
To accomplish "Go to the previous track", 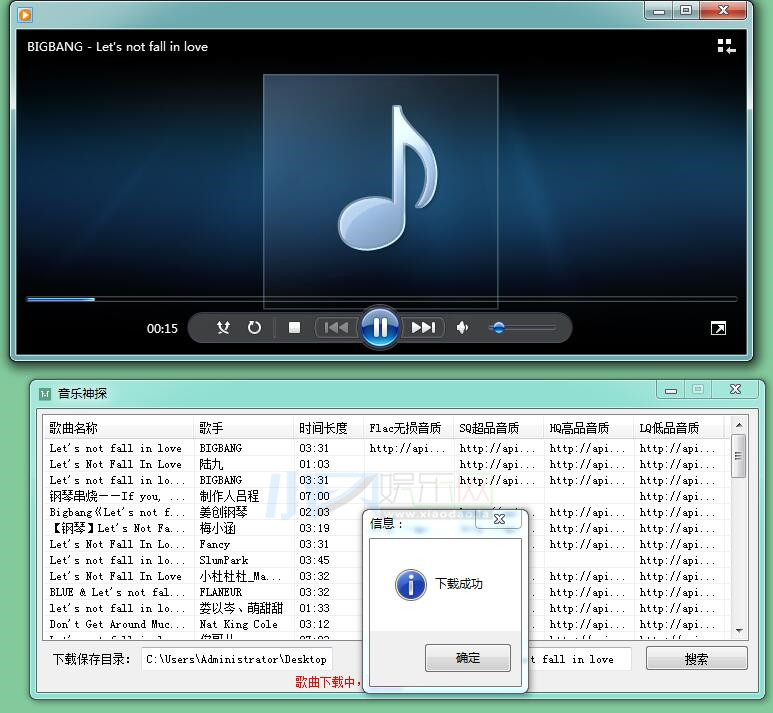I will [336, 327].
